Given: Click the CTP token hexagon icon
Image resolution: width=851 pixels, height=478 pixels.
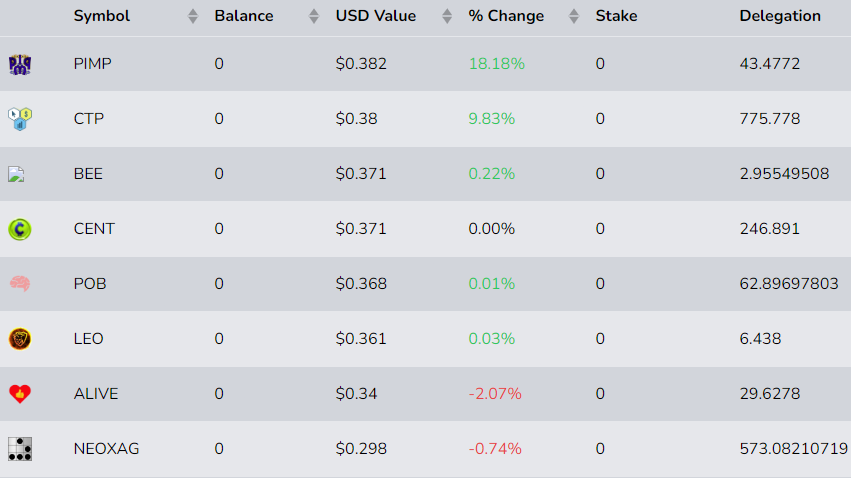Looking at the screenshot, I should point(20,119).
